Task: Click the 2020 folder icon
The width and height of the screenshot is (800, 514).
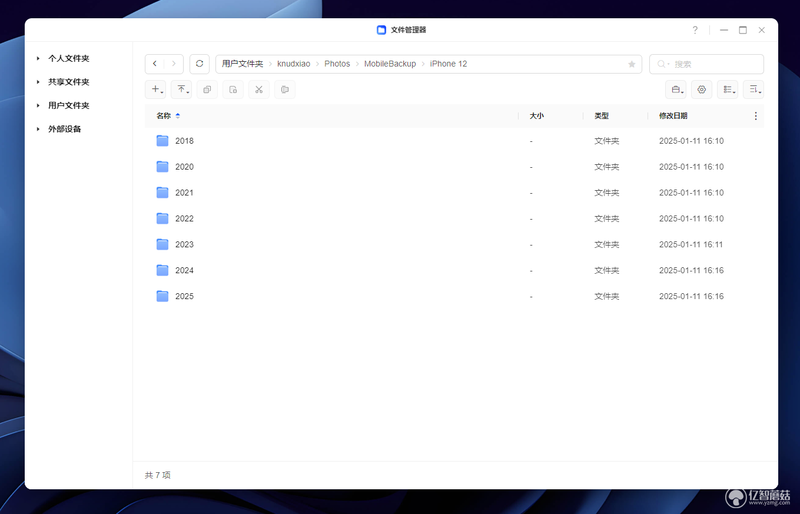Action: point(162,166)
